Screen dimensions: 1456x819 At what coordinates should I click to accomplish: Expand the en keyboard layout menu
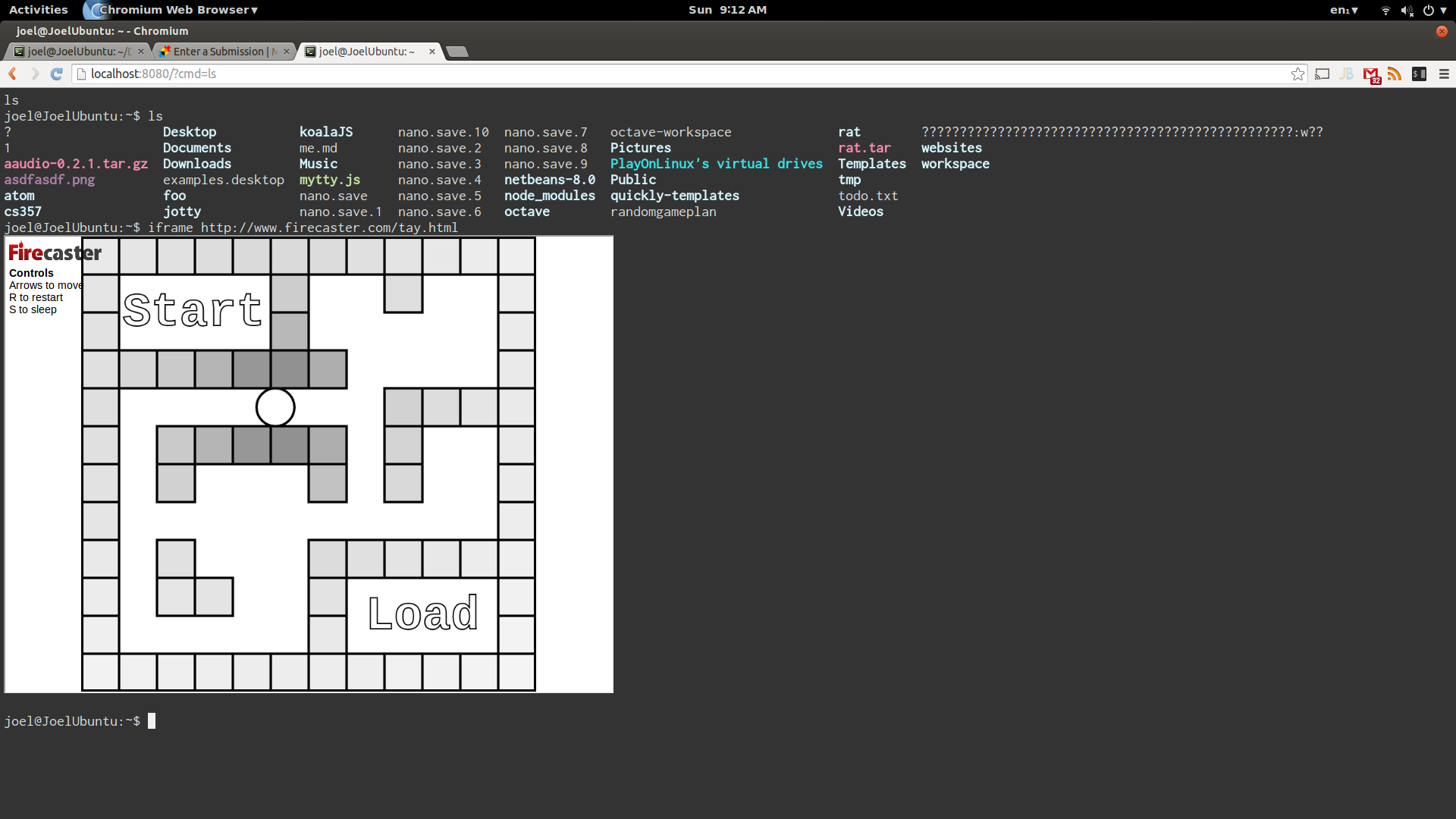point(1343,10)
